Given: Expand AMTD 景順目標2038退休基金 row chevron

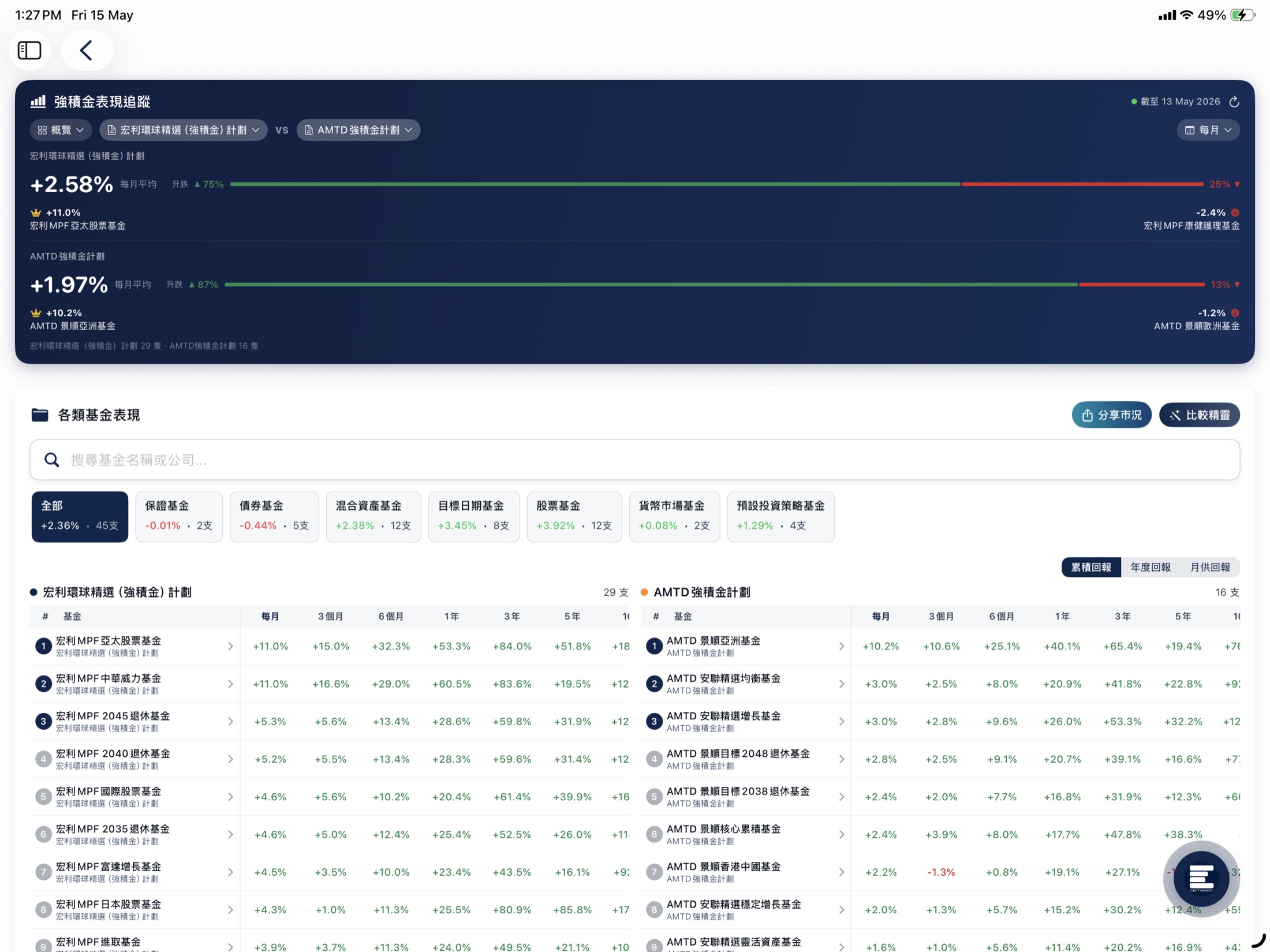Looking at the screenshot, I should pos(841,797).
